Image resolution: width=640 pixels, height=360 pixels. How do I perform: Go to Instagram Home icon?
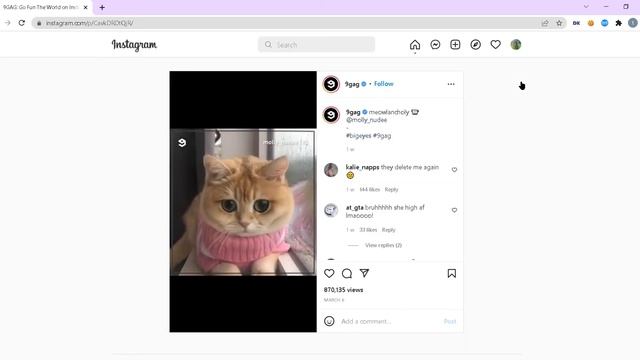coord(415,44)
